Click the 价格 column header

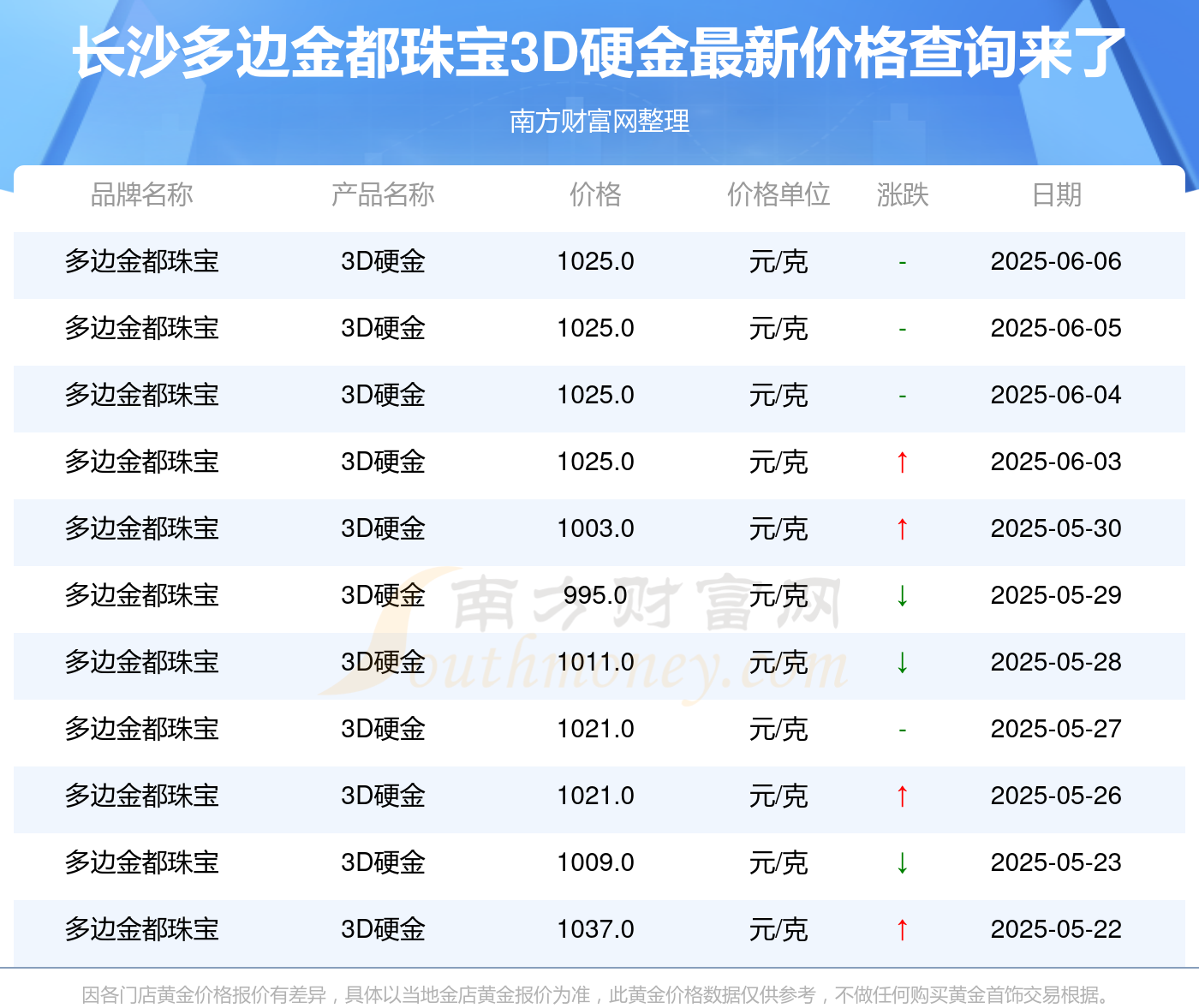(x=595, y=194)
